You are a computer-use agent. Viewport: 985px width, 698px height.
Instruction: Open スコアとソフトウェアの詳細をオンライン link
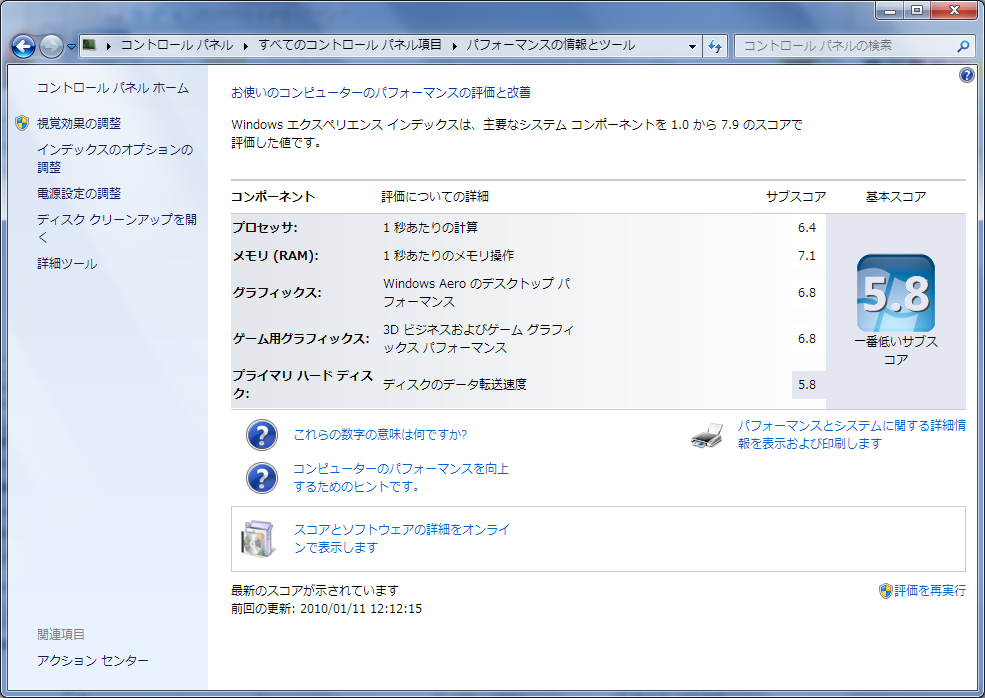point(401,538)
